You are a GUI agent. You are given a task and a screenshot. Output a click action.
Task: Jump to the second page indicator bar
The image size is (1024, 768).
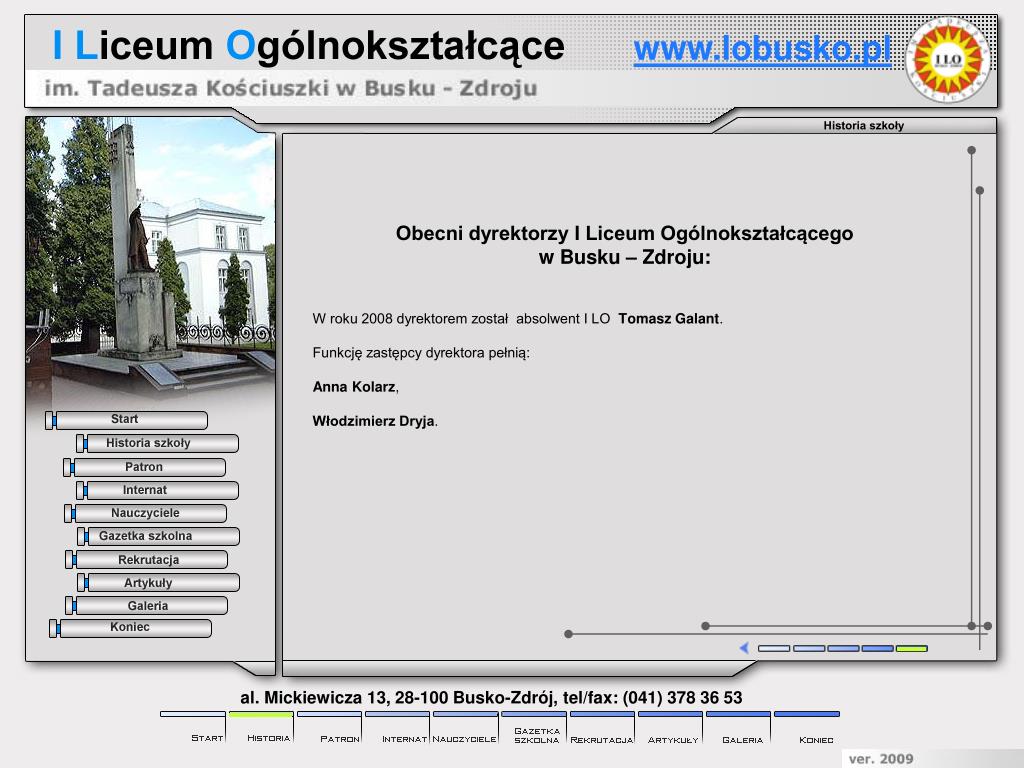coord(808,648)
